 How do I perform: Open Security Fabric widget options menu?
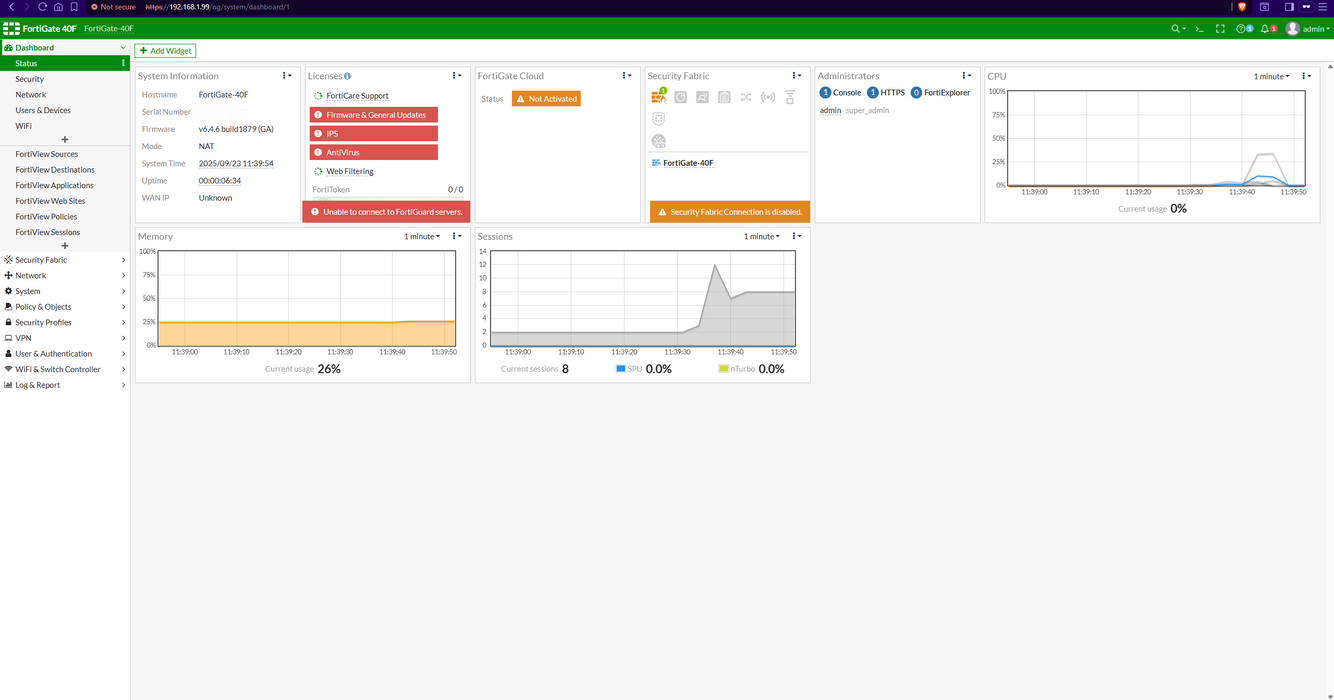click(797, 75)
